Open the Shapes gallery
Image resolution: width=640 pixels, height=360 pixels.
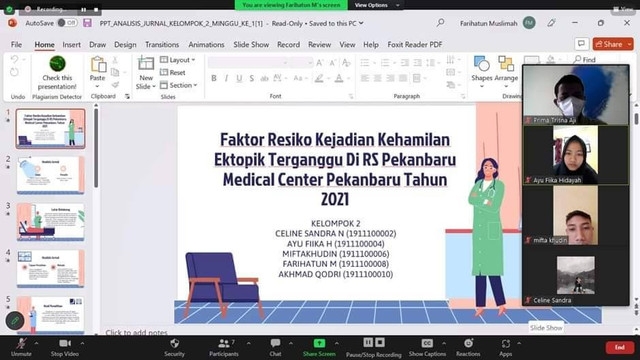pyautogui.click(x=482, y=72)
